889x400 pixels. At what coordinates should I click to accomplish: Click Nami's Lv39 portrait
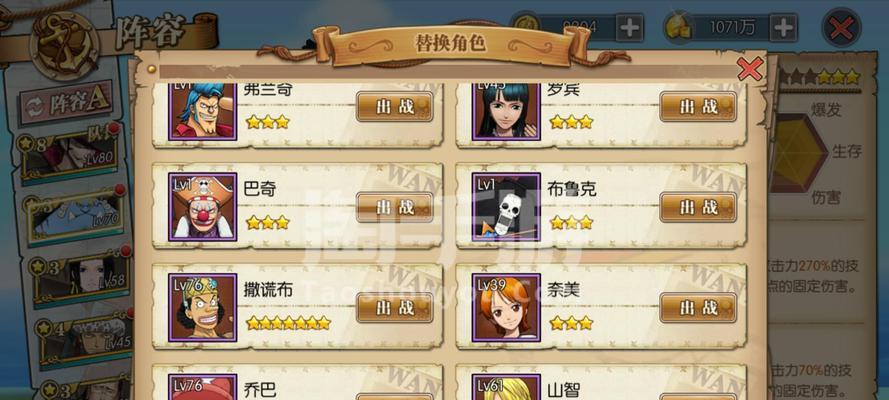[506, 308]
